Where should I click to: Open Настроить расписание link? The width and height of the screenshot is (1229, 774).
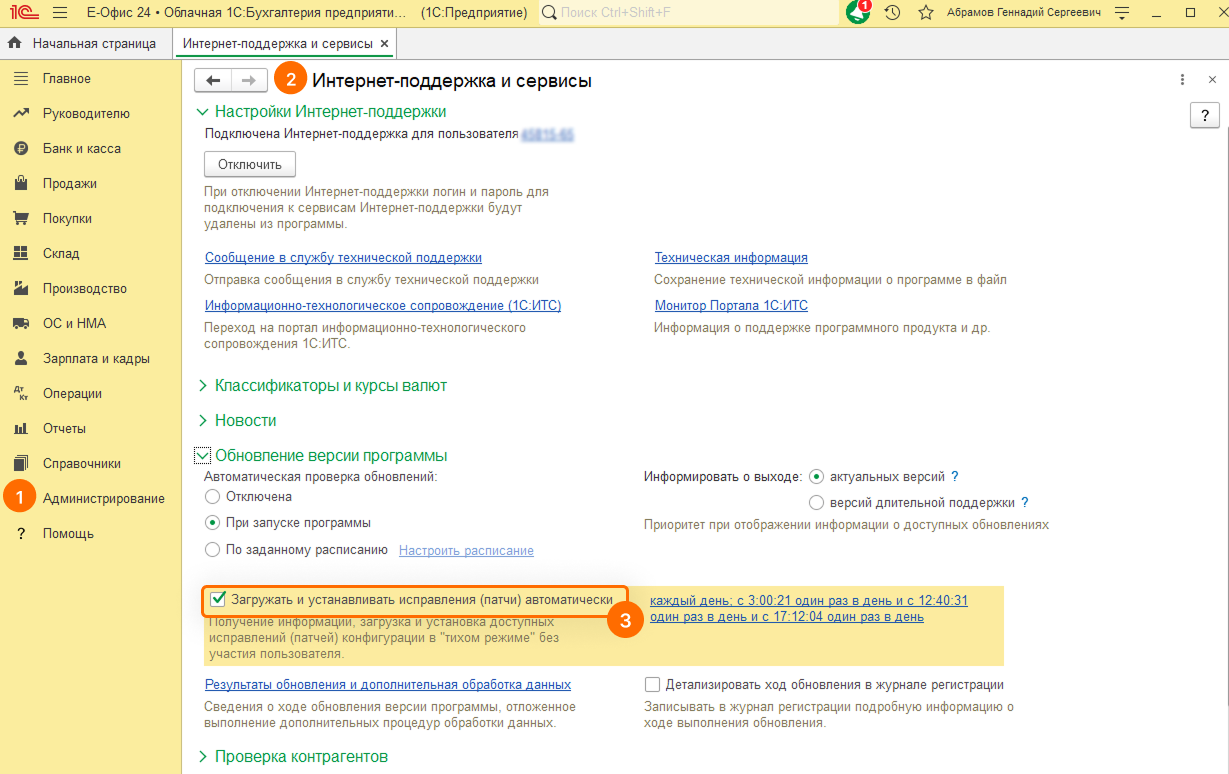coord(466,551)
